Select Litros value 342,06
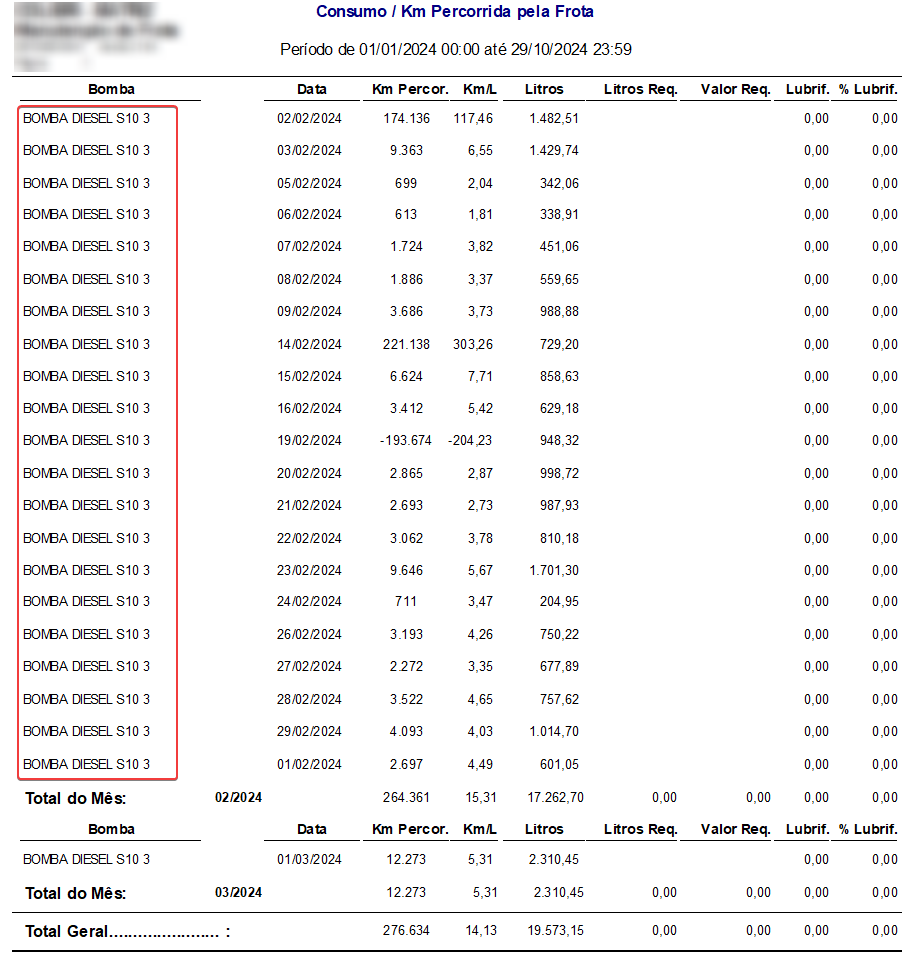 [x=559, y=183]
